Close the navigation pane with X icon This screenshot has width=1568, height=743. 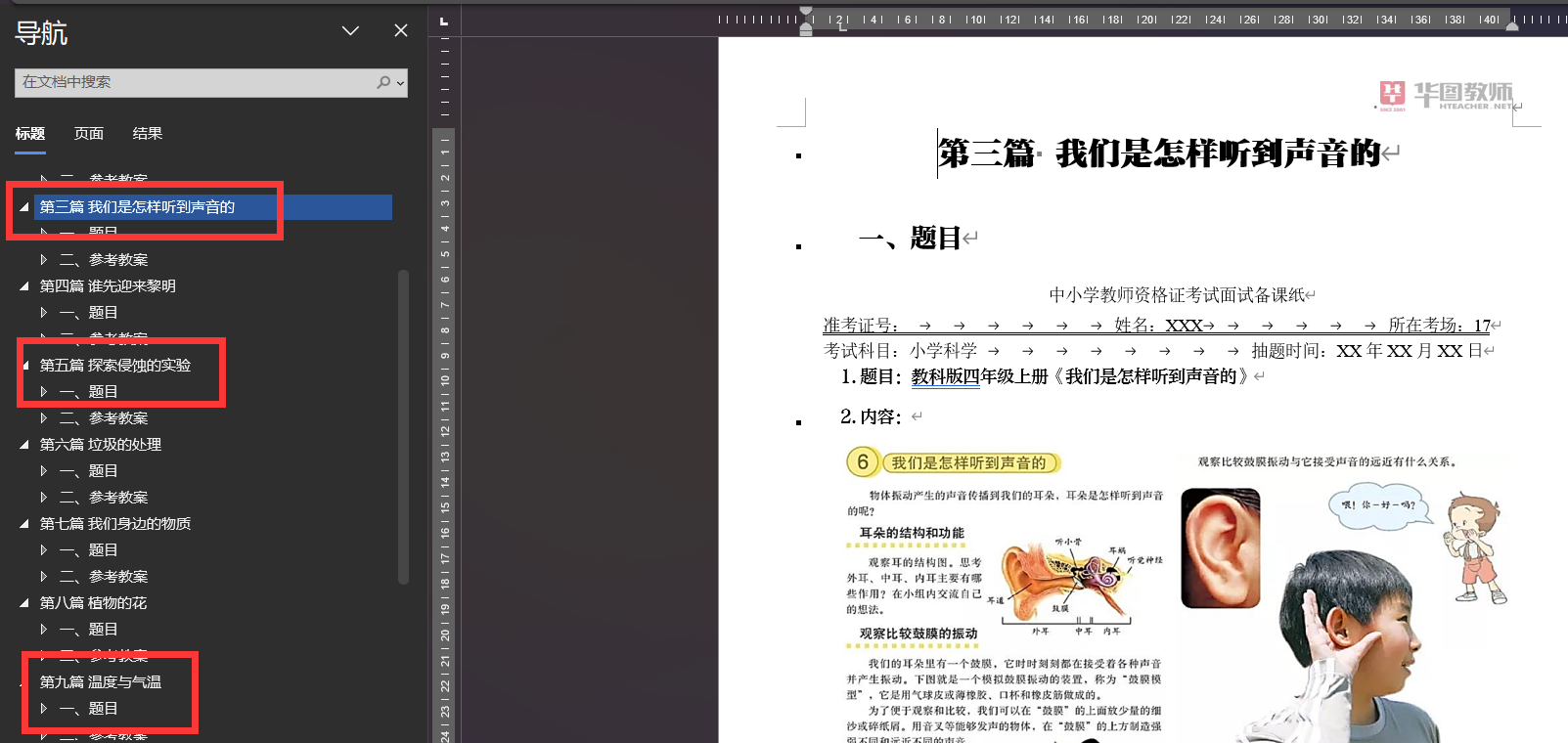coord(401,31)
